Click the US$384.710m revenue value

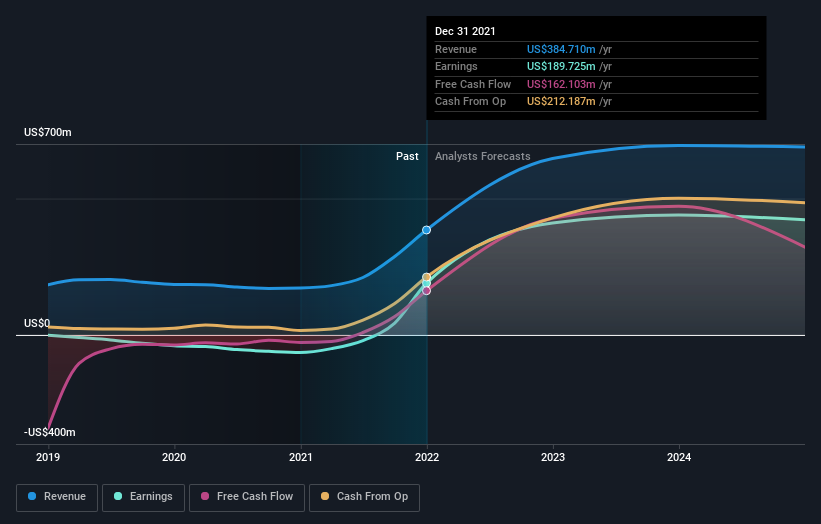pyautogui.click(x=561, y=49)
